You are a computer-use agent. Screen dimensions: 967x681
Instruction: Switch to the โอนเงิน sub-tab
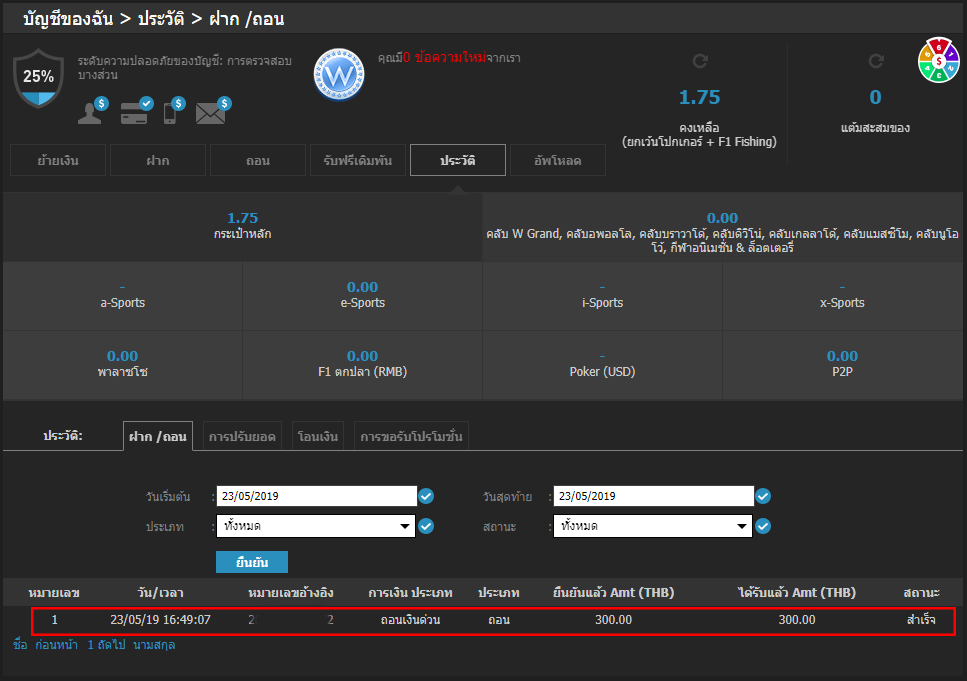pos(318,437)
